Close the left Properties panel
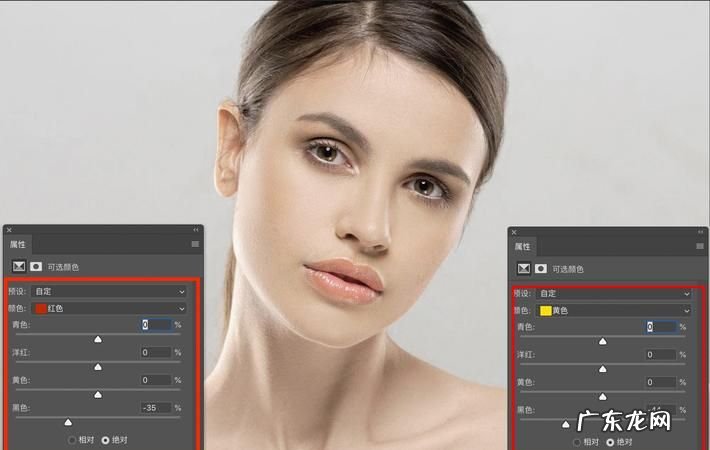Image resolution: width=710 pixels, height=450 pixels. tap(9, 230)
